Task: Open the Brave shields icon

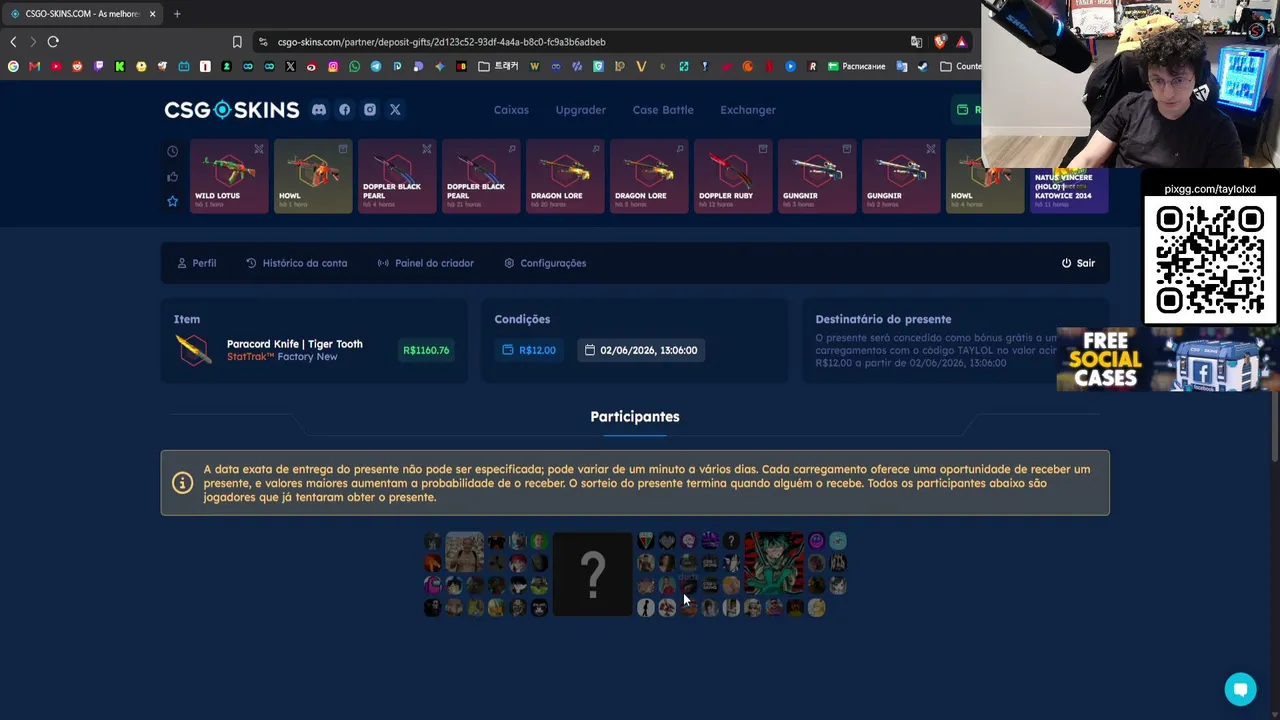Action: click(x=940, y=42)
